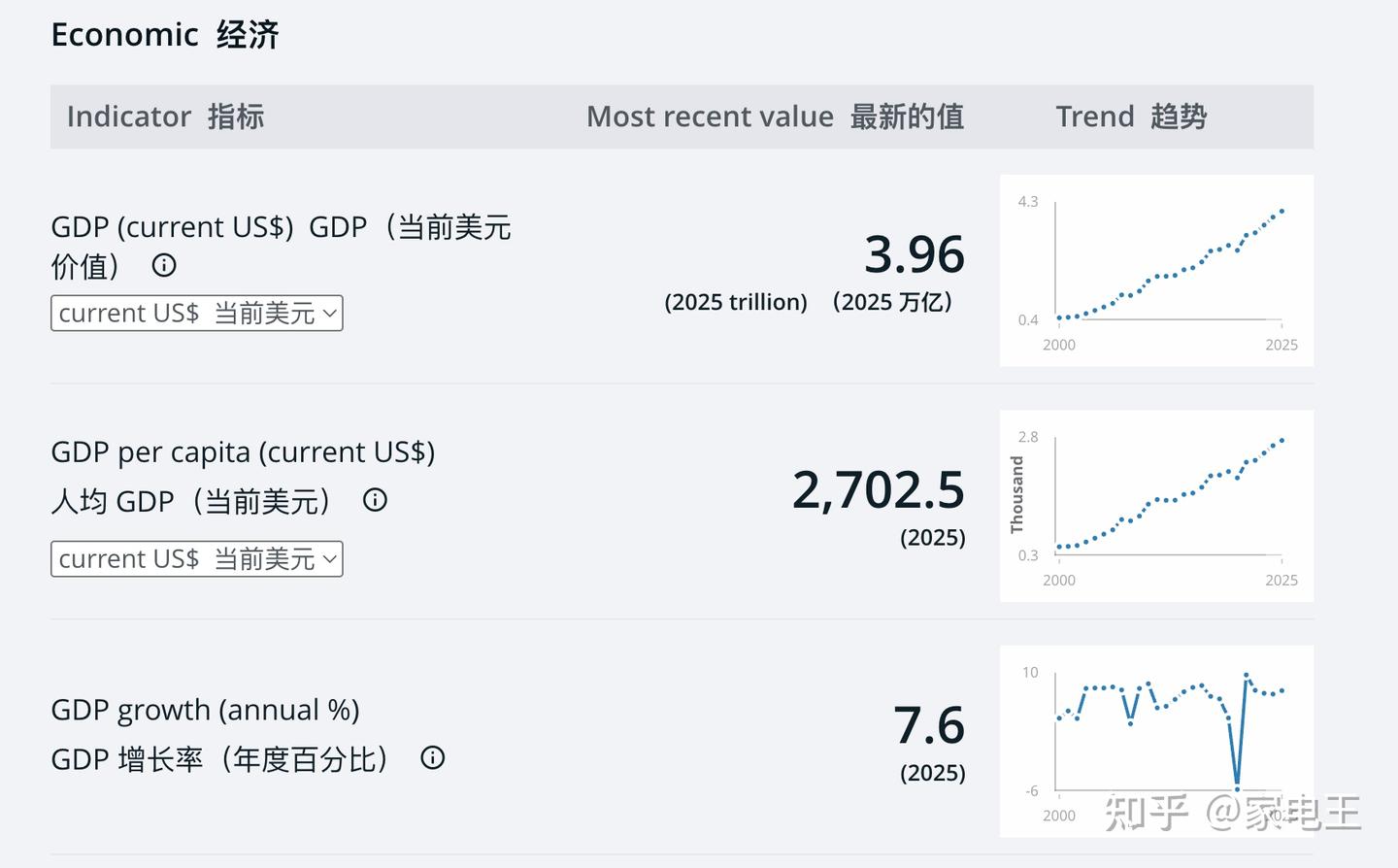1398x868 pixels.
Task: Open the GDP per capita trend chart
Action: click(x=1156, y=506)
